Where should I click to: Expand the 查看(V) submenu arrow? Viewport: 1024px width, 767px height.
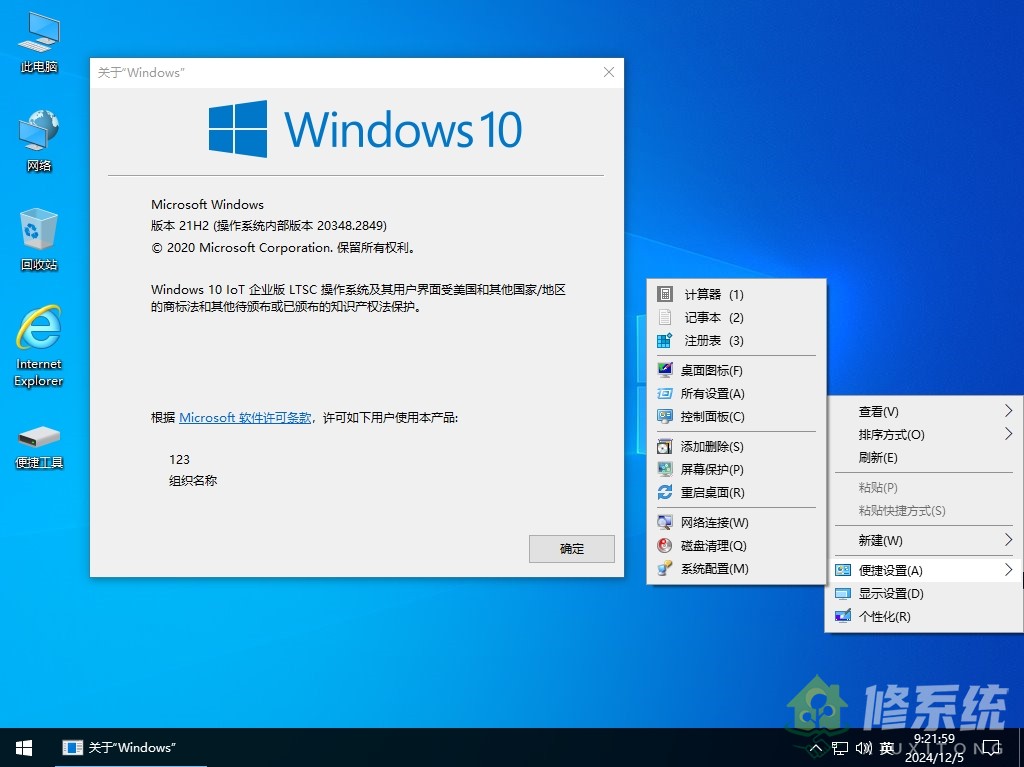1008,411
